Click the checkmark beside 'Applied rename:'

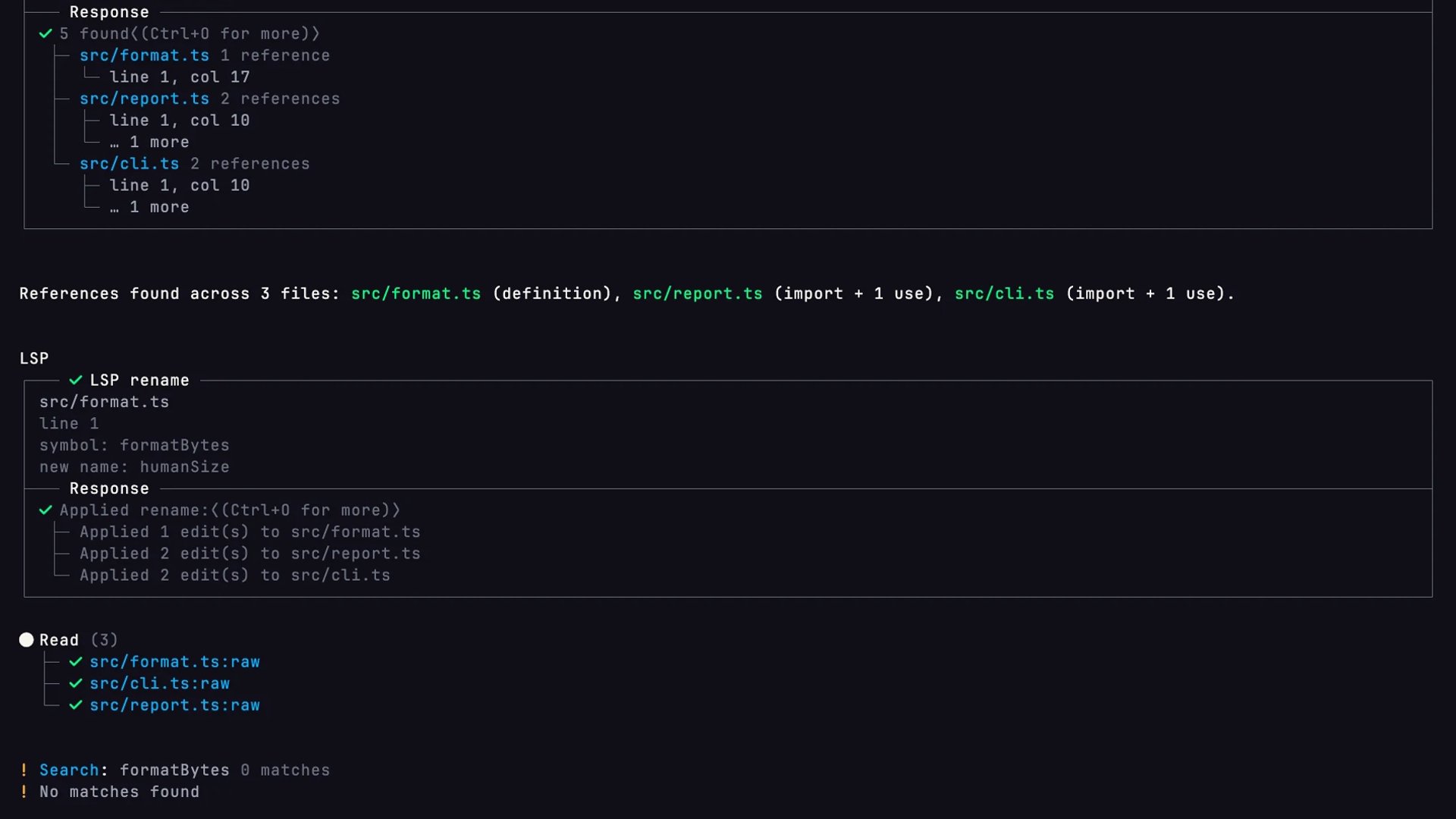coord(45,510)
